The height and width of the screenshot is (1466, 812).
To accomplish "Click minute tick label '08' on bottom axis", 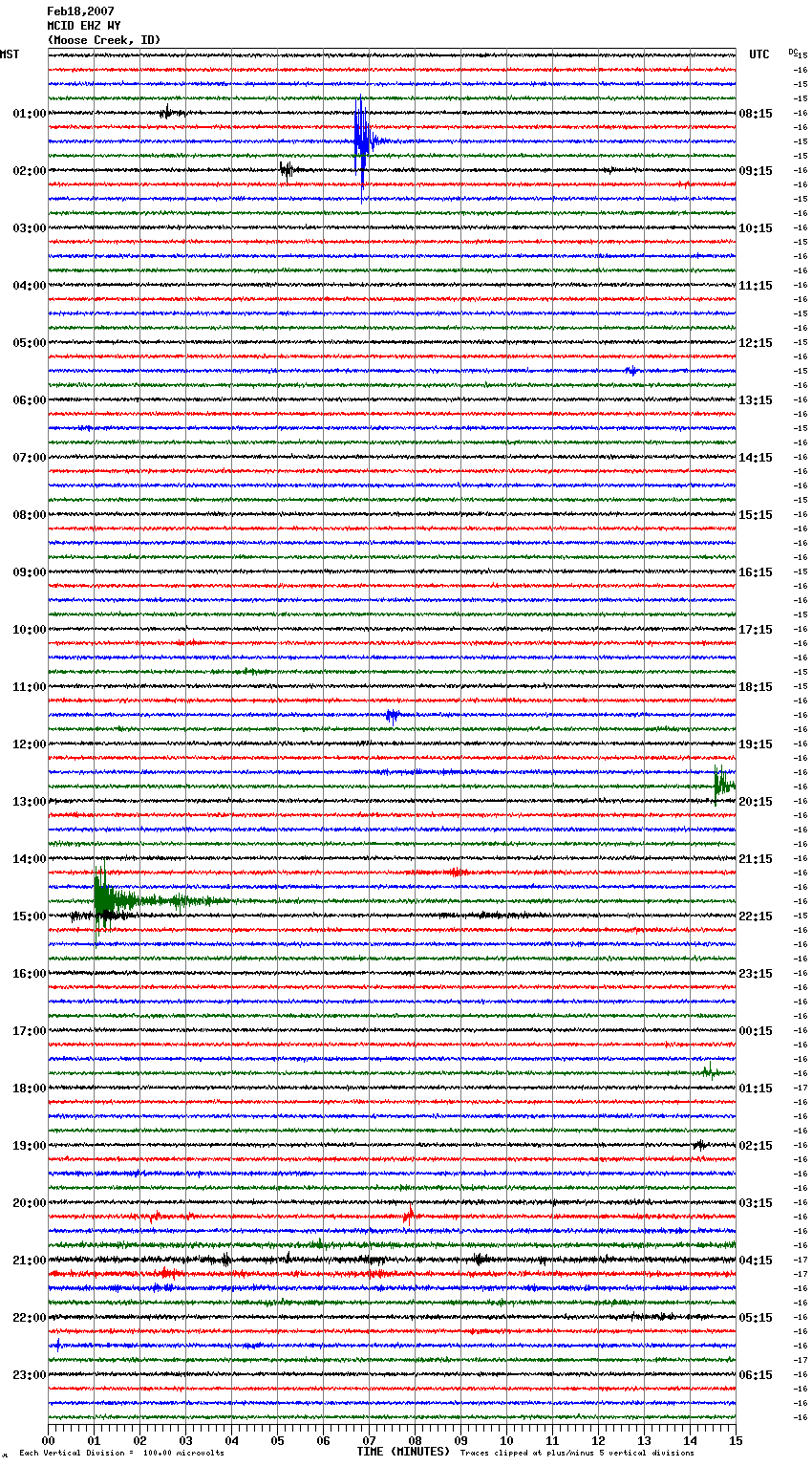I will (x=415, y=1440).
